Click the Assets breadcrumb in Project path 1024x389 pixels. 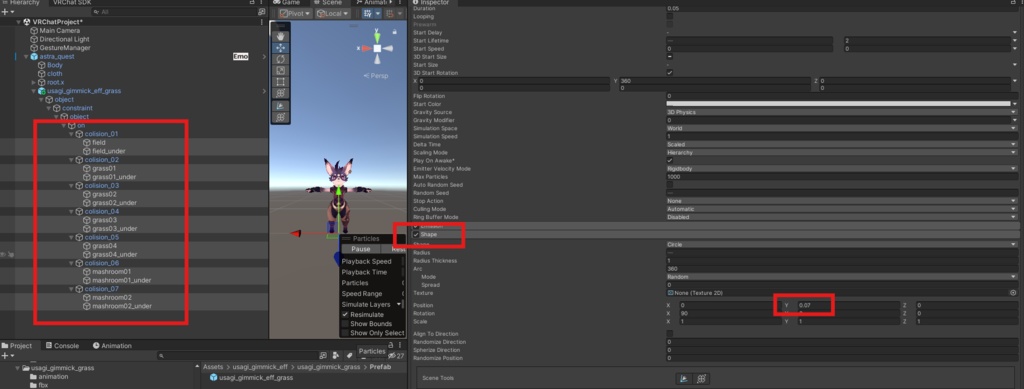(x=213, y=367)
